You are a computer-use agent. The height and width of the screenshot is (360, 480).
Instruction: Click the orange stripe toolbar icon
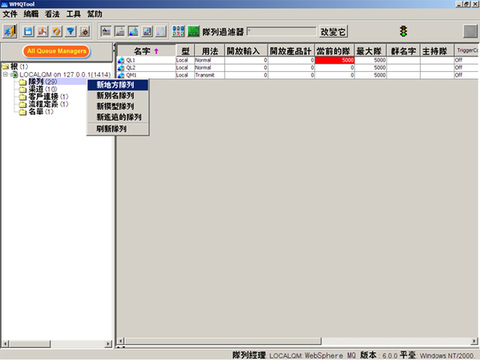[56, 32]
